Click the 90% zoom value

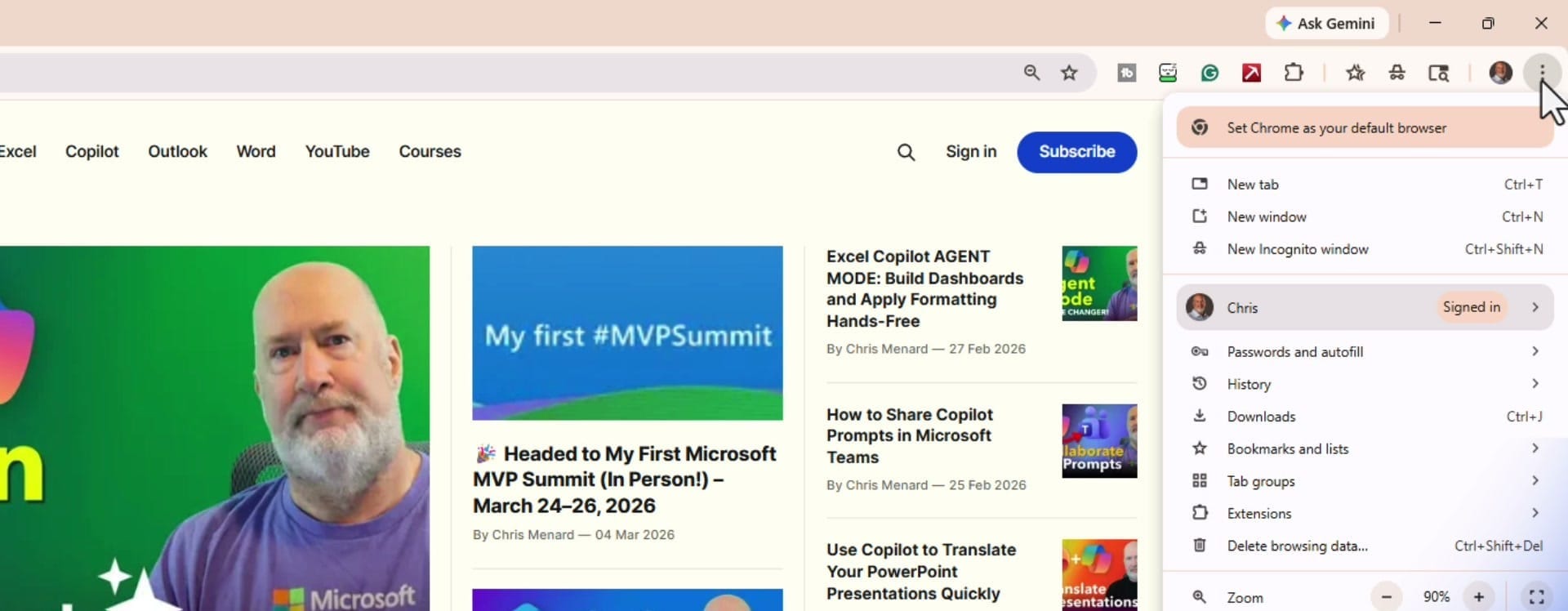1437,597
